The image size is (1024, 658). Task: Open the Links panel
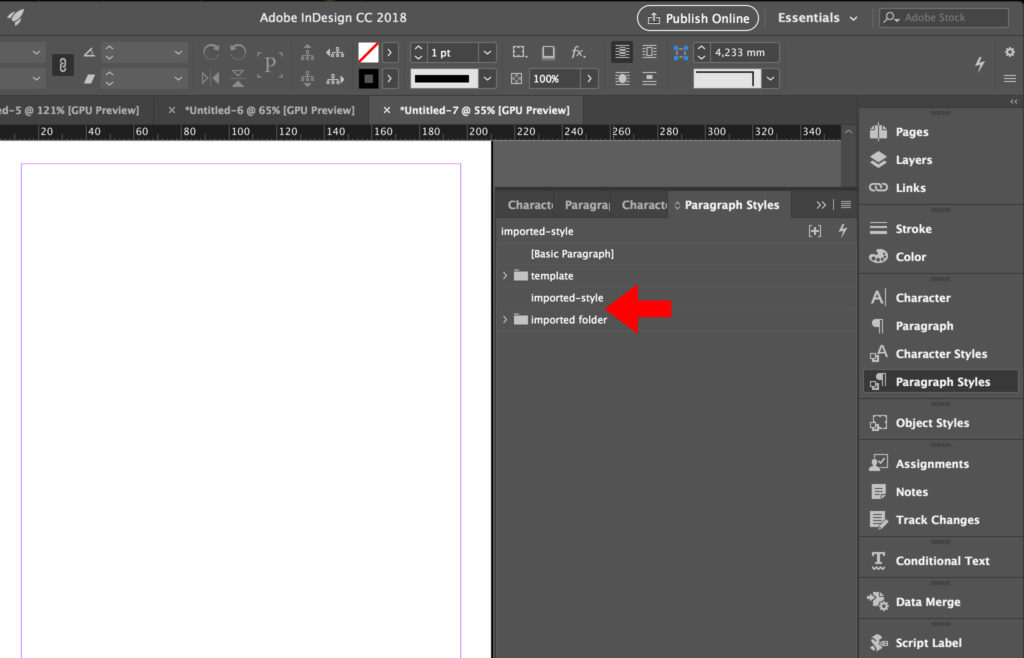pyautogui.click(x=907, y=188)
